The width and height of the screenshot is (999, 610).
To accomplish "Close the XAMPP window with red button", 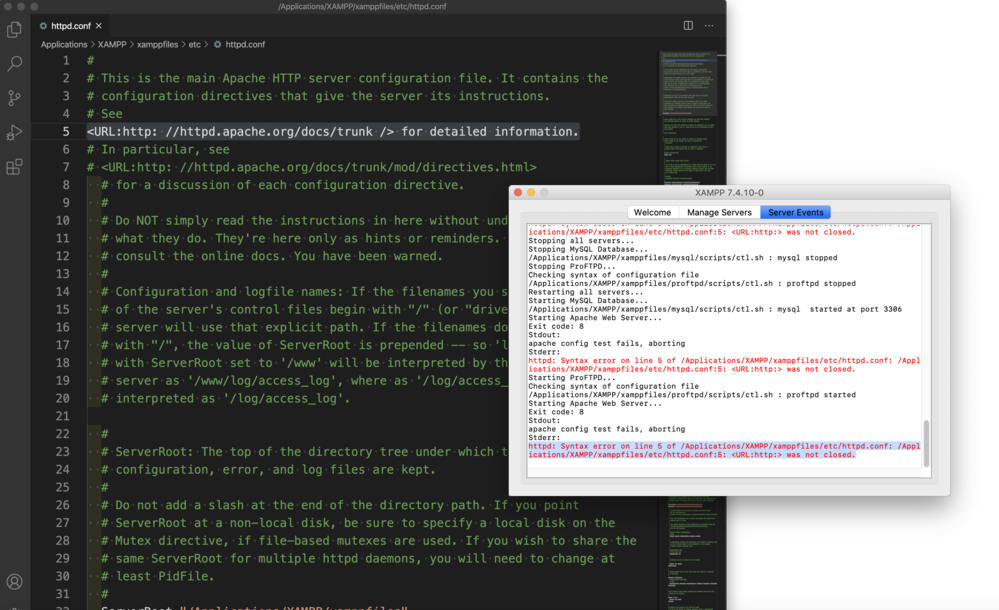I will 518,192.
